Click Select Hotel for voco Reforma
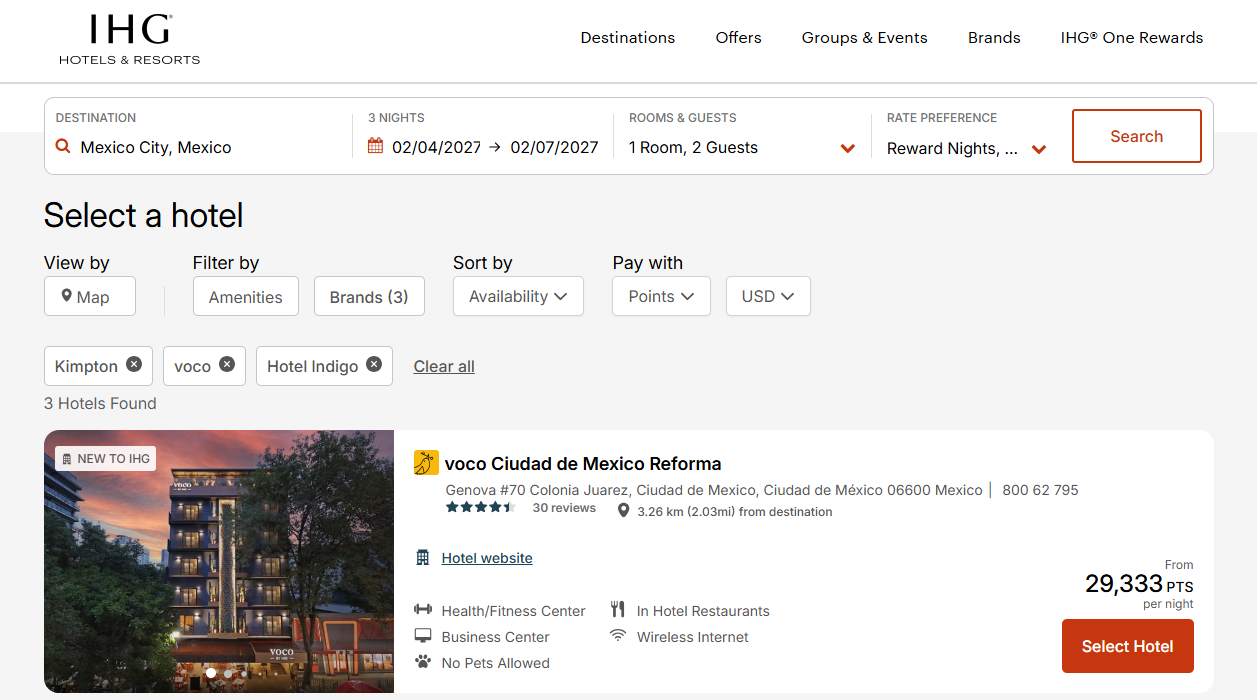The image size is (1257, 700). click(1128, 646)
